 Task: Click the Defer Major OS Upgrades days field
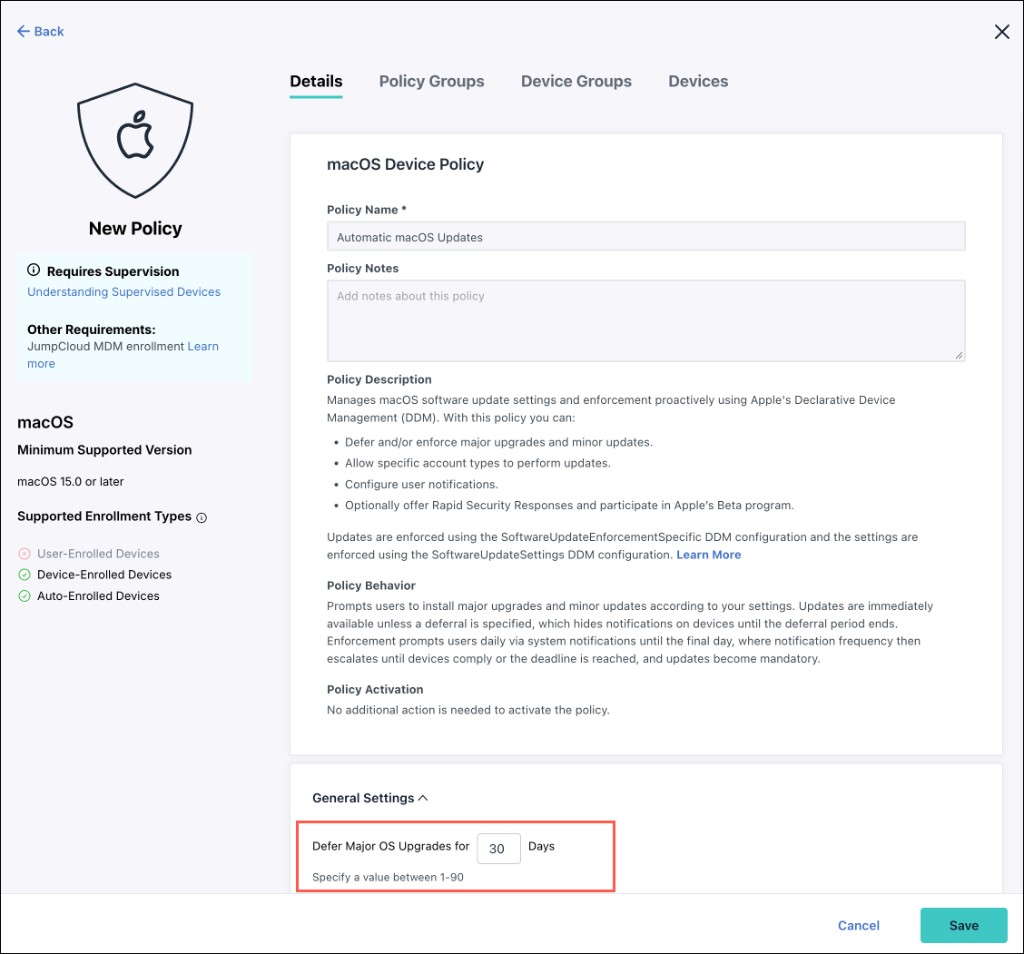498,848
